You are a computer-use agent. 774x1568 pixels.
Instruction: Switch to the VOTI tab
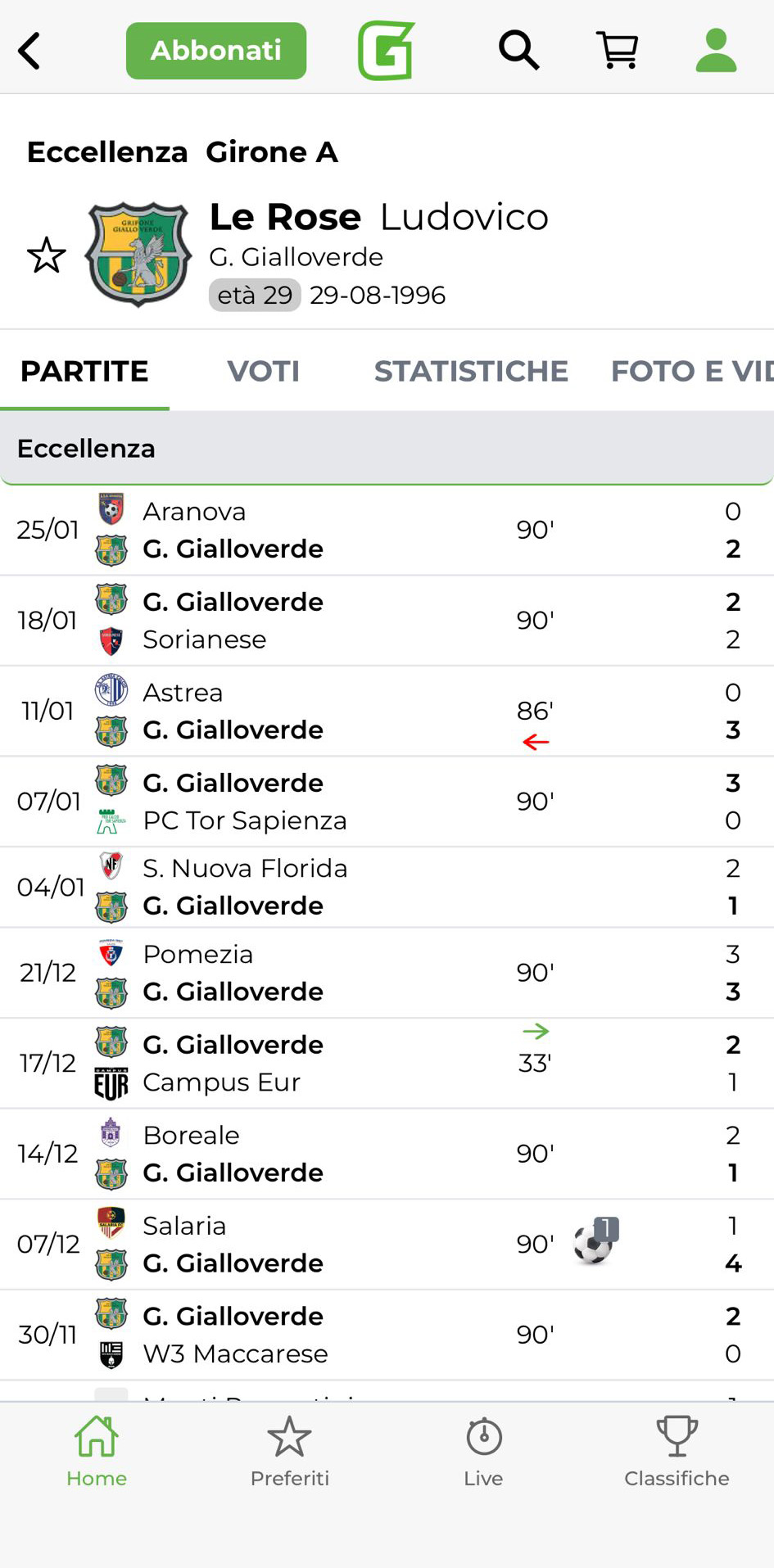263,371
